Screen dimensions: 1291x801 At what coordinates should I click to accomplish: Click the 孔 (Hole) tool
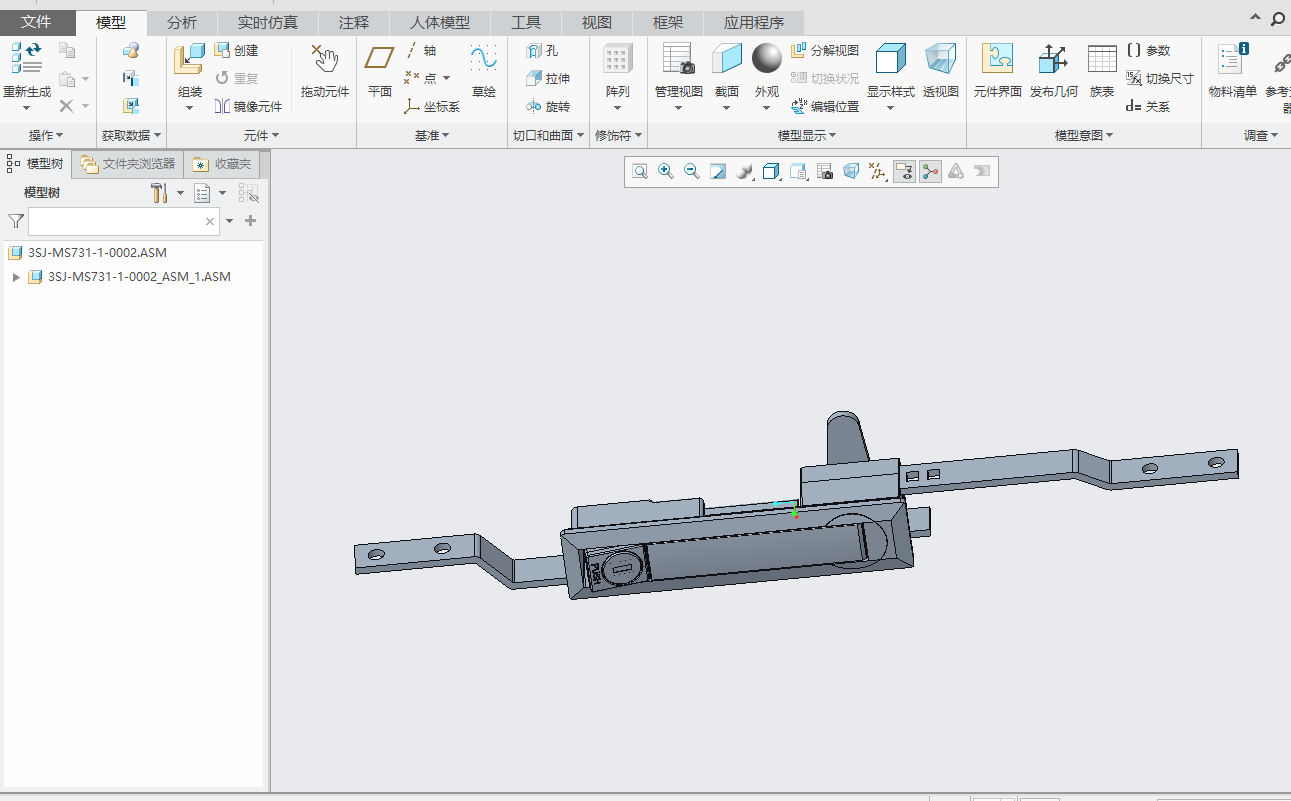tap(543, 51)
